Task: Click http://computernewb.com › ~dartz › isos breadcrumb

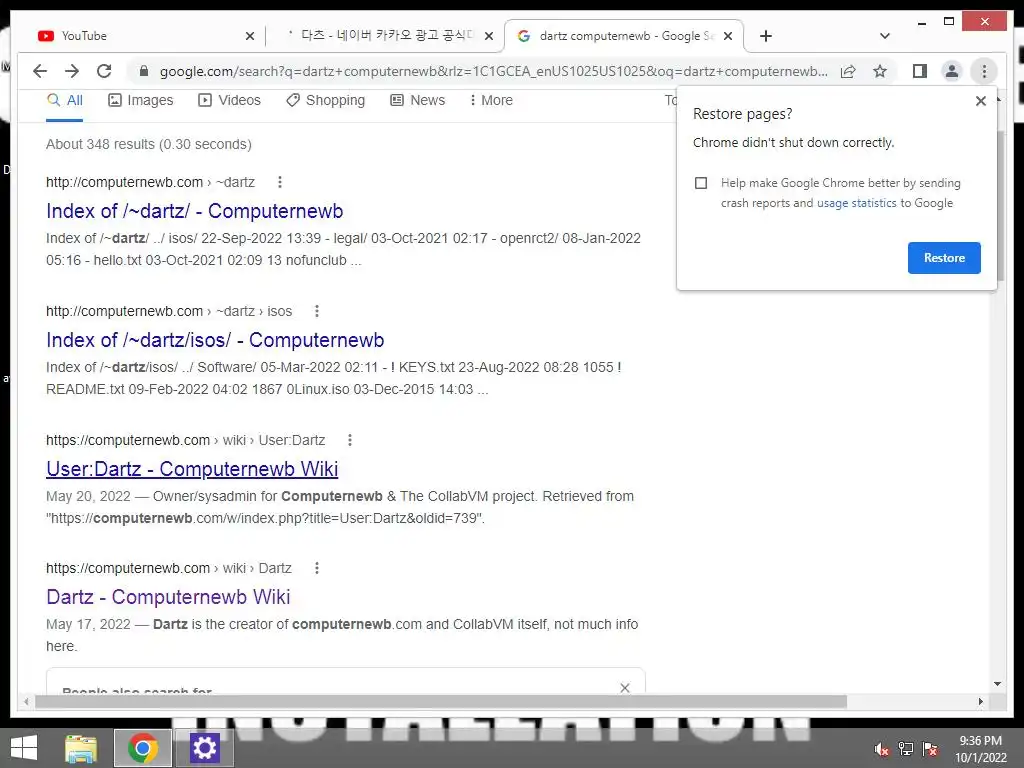Action: (x=169, y=312)
